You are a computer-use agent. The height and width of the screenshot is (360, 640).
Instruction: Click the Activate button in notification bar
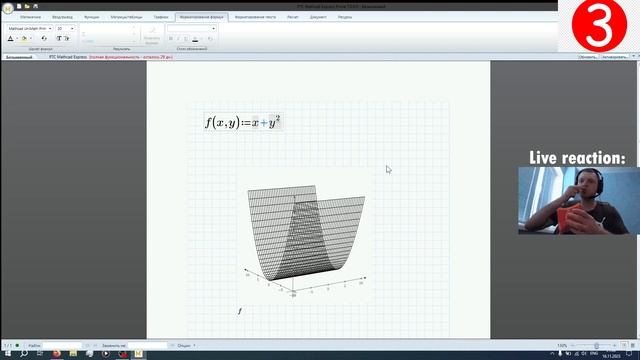click(x=615, y=57)
